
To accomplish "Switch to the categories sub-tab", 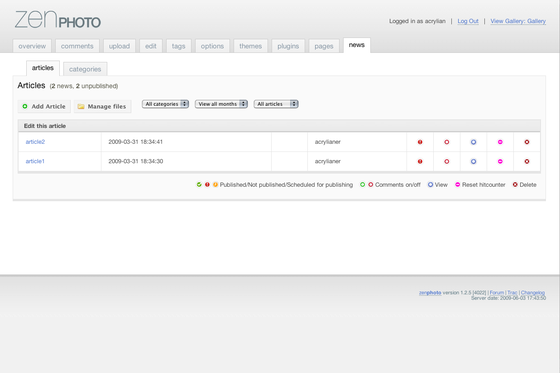I will pos(85,69).
